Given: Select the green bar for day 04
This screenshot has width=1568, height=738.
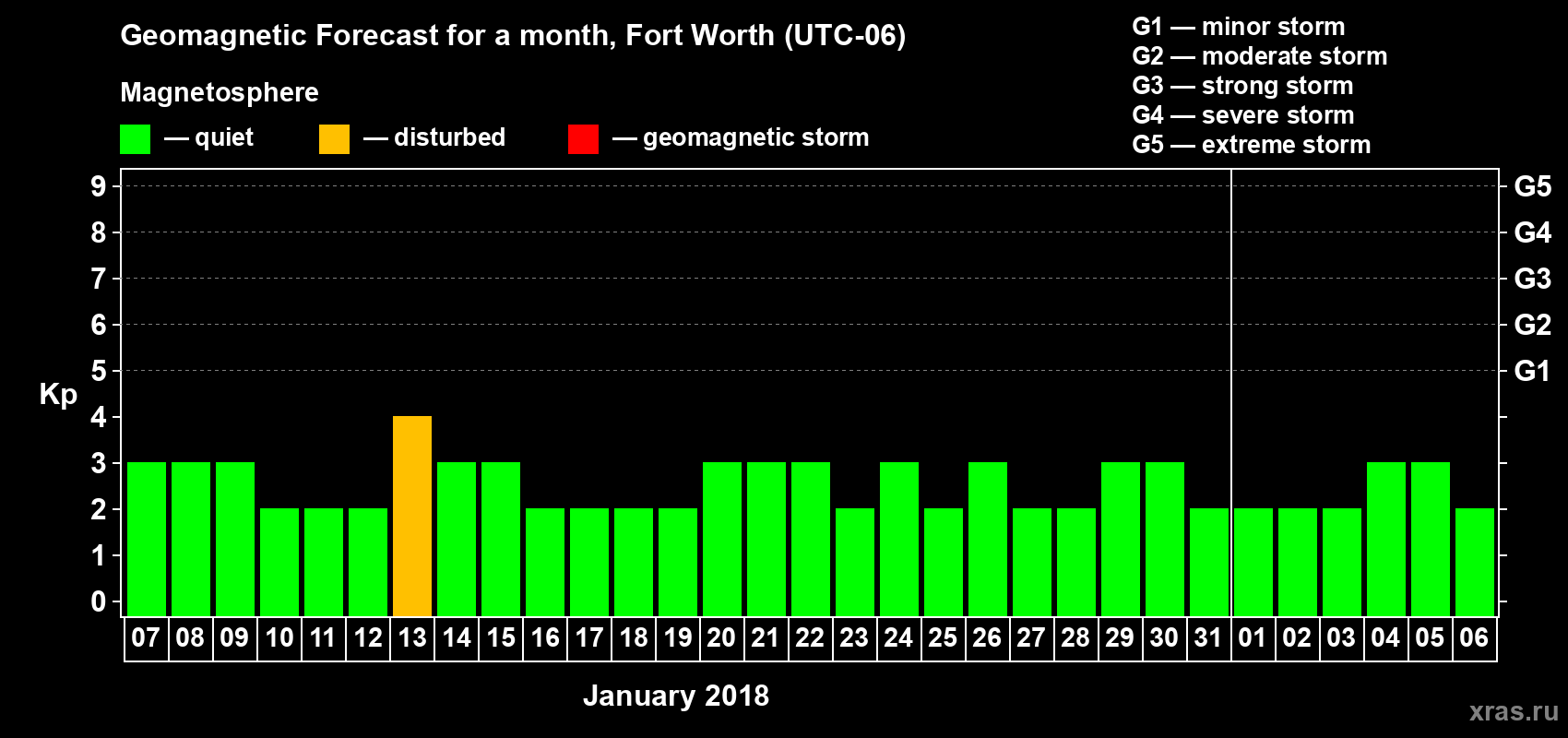Looking at the screenshot, I should (x=1386, y=539).
